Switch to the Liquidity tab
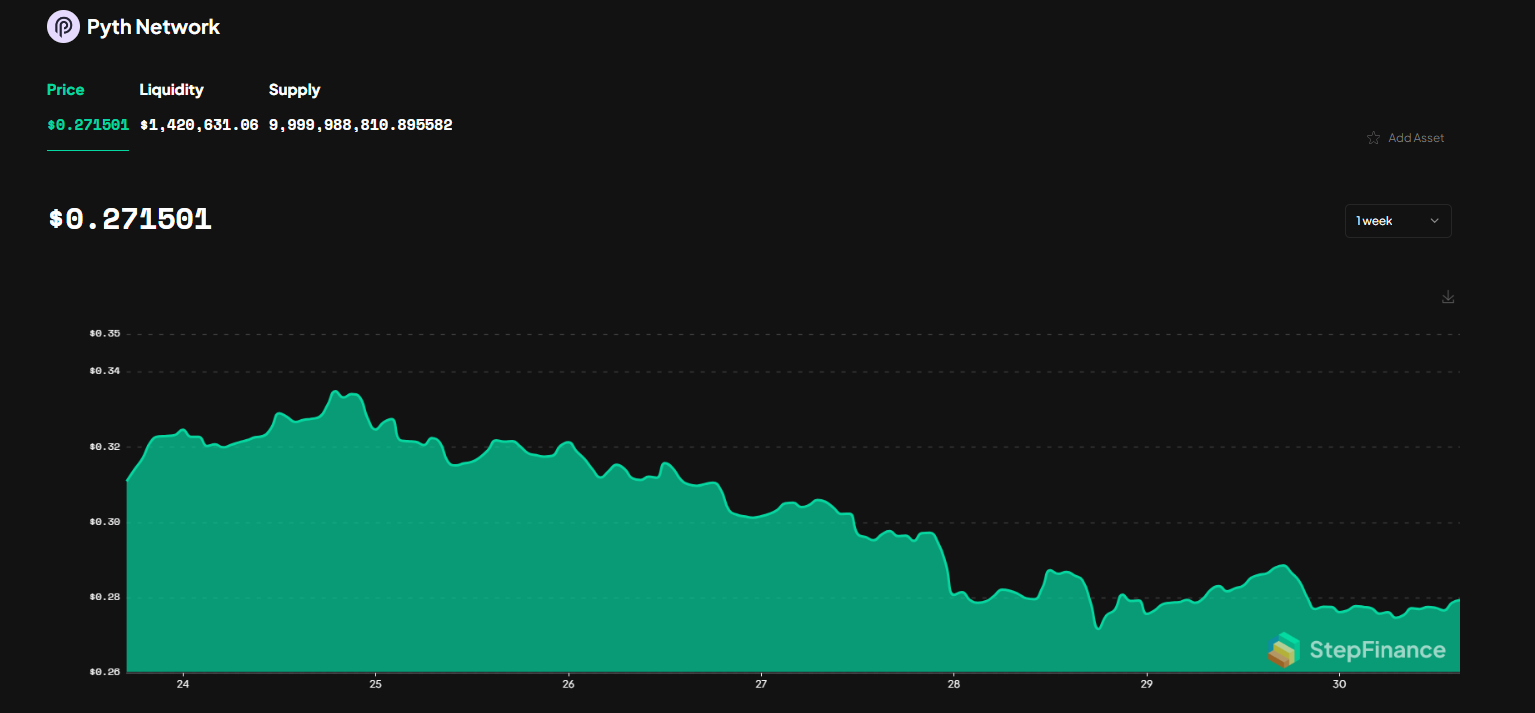 (x=171, y=90)
